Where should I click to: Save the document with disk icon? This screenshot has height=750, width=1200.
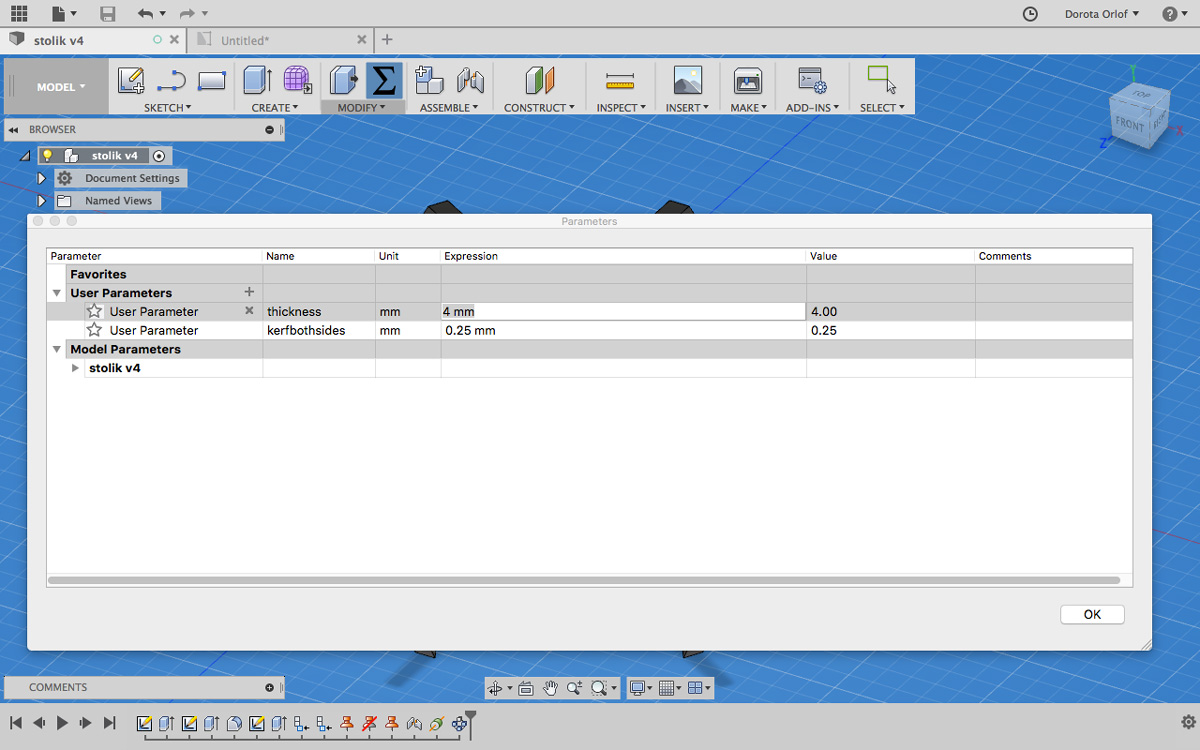point(108,13)
